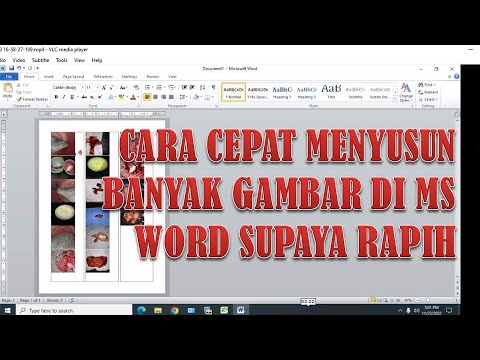
Task: Click the proofing check icon in status bar
Action: pos(71,300)
